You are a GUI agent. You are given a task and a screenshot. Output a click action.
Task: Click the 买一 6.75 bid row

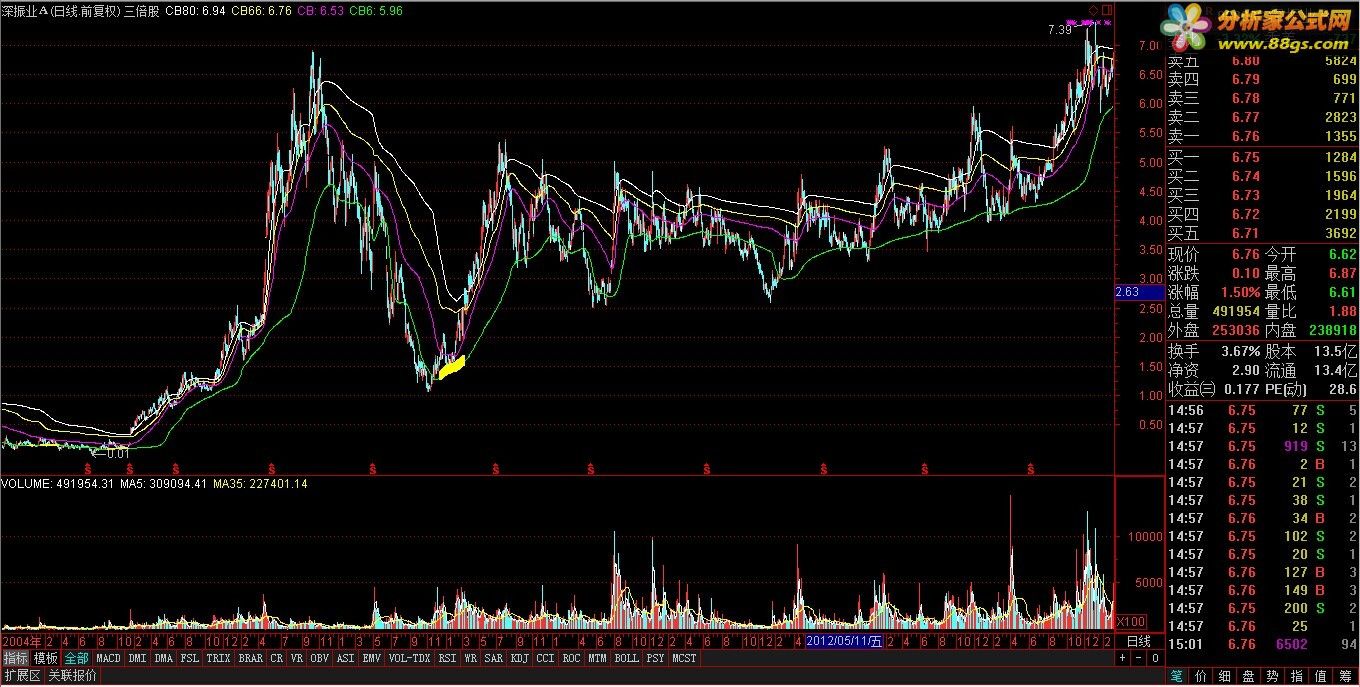pyautogui.click(x=1263, y=157)
